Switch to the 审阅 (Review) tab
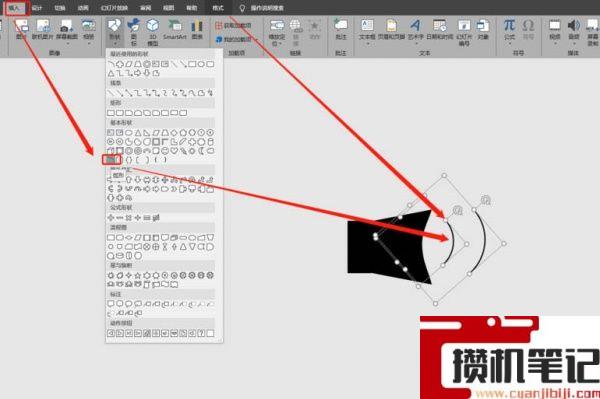The image size is (600, 399). pos(146,8)
